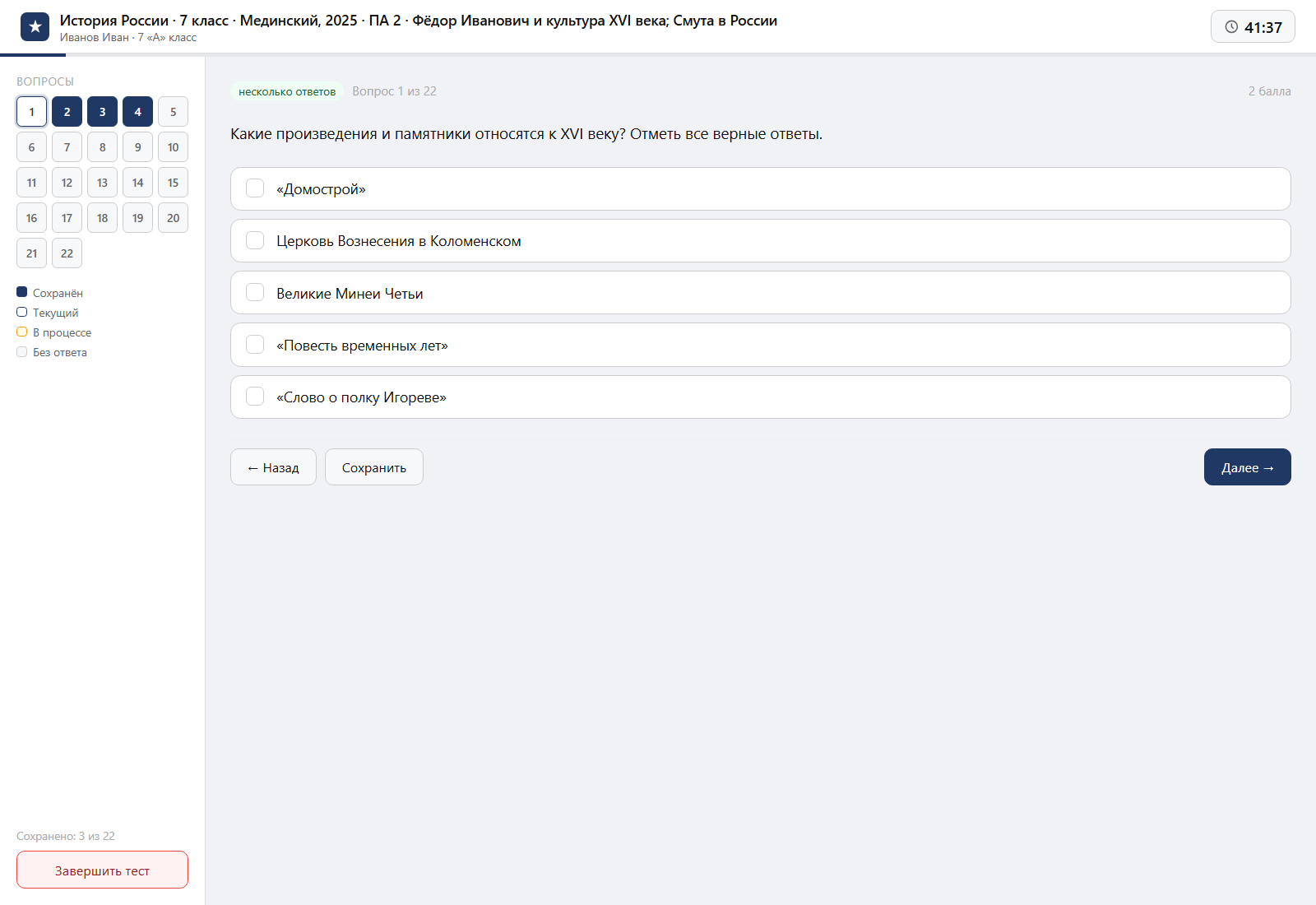Open question 11 tile

click(31, 183)
